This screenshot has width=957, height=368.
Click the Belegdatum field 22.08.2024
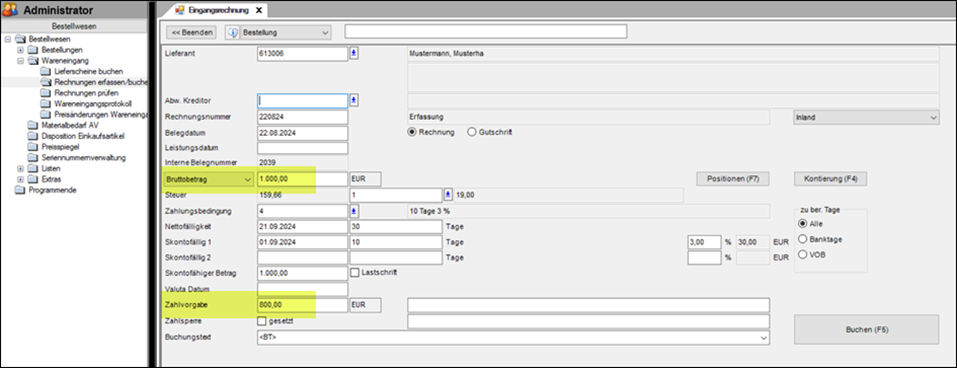[303, 132]
